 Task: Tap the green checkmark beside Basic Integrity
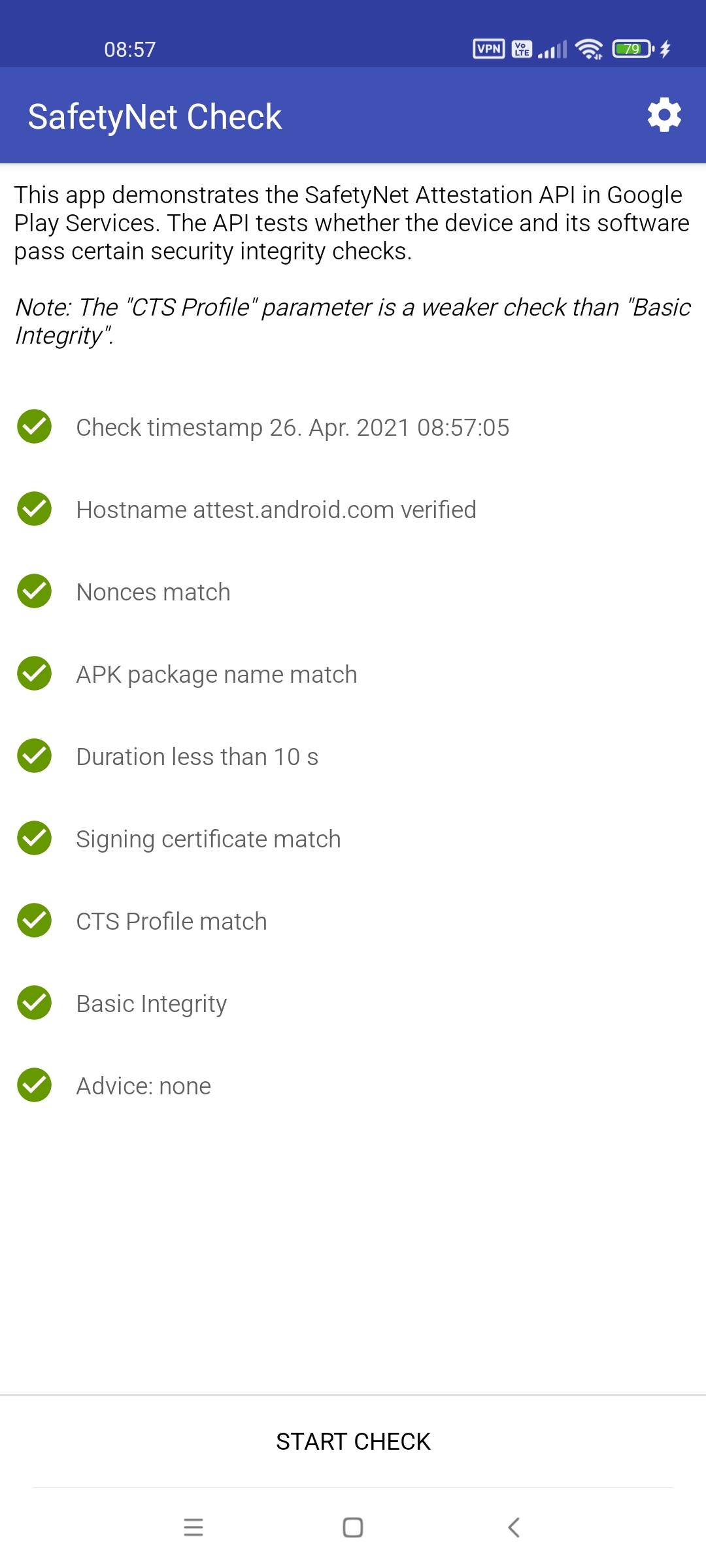35,1003
